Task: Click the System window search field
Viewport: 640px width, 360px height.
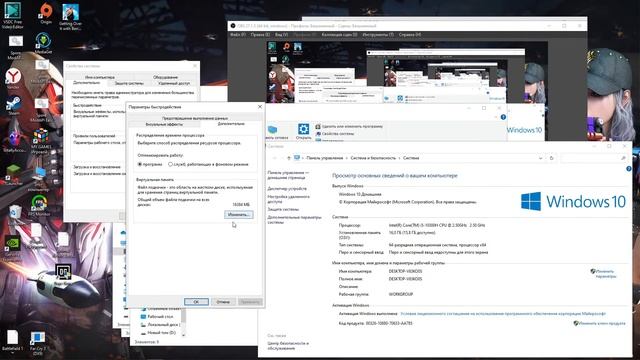Action: click(x=593, y=158)
